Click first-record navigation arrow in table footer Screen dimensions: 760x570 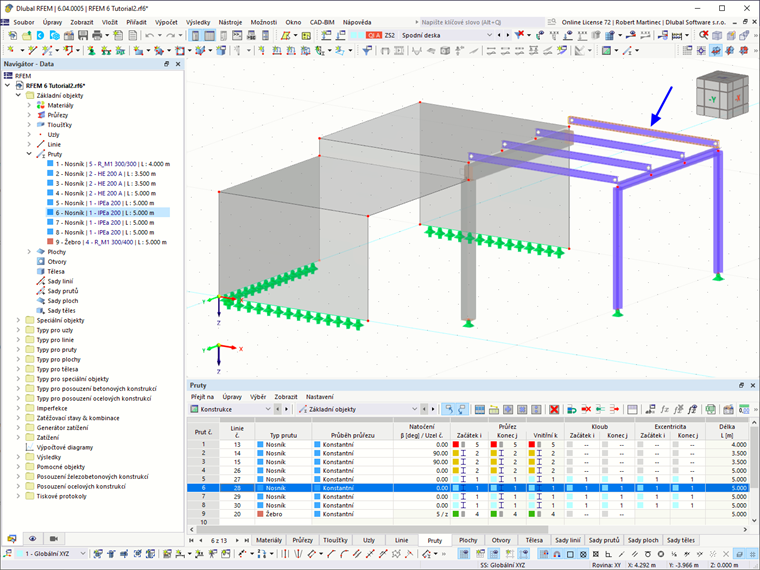(191, 540)
